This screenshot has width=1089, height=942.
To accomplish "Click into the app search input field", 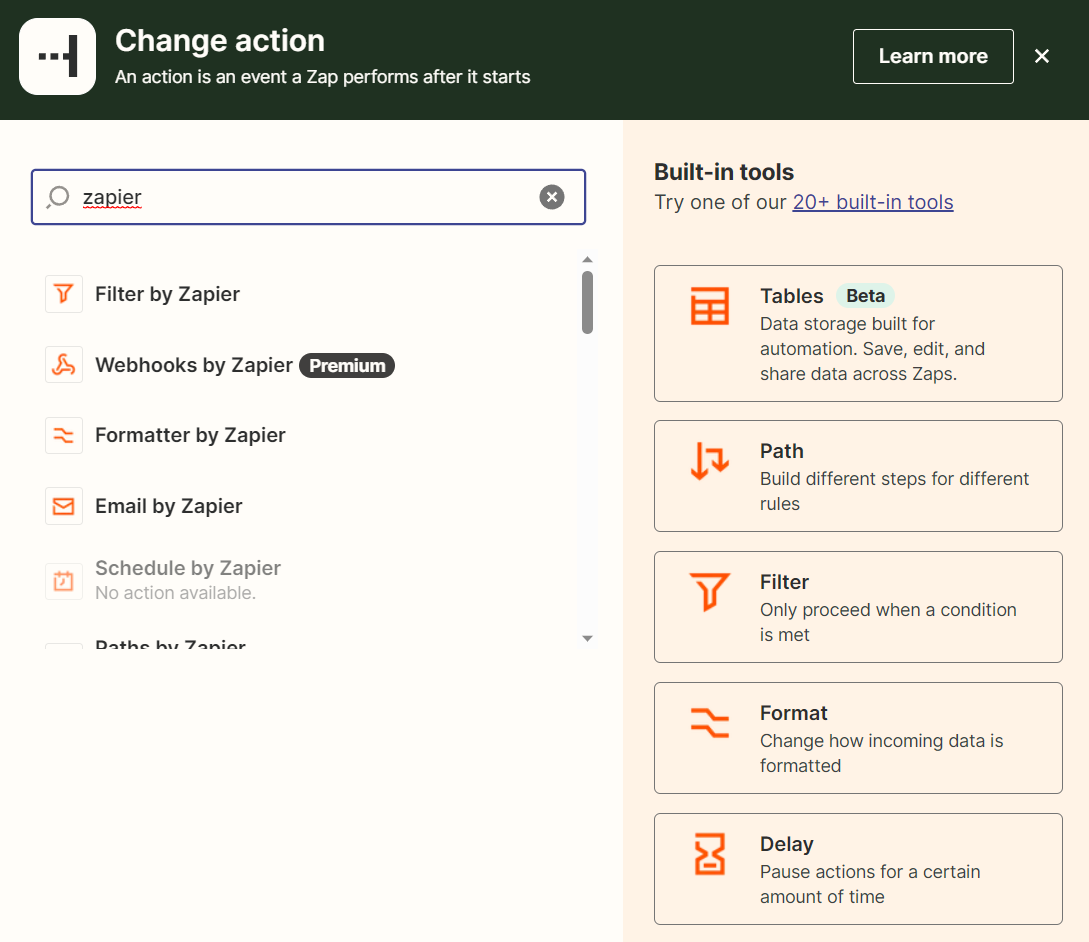I will 300,197.
